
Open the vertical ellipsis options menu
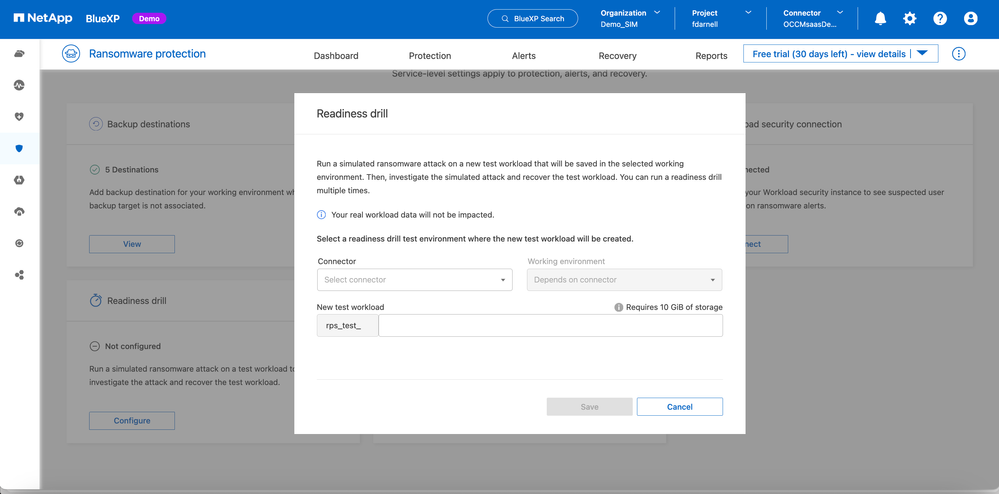pyautogui.click(x=958, y=54)
